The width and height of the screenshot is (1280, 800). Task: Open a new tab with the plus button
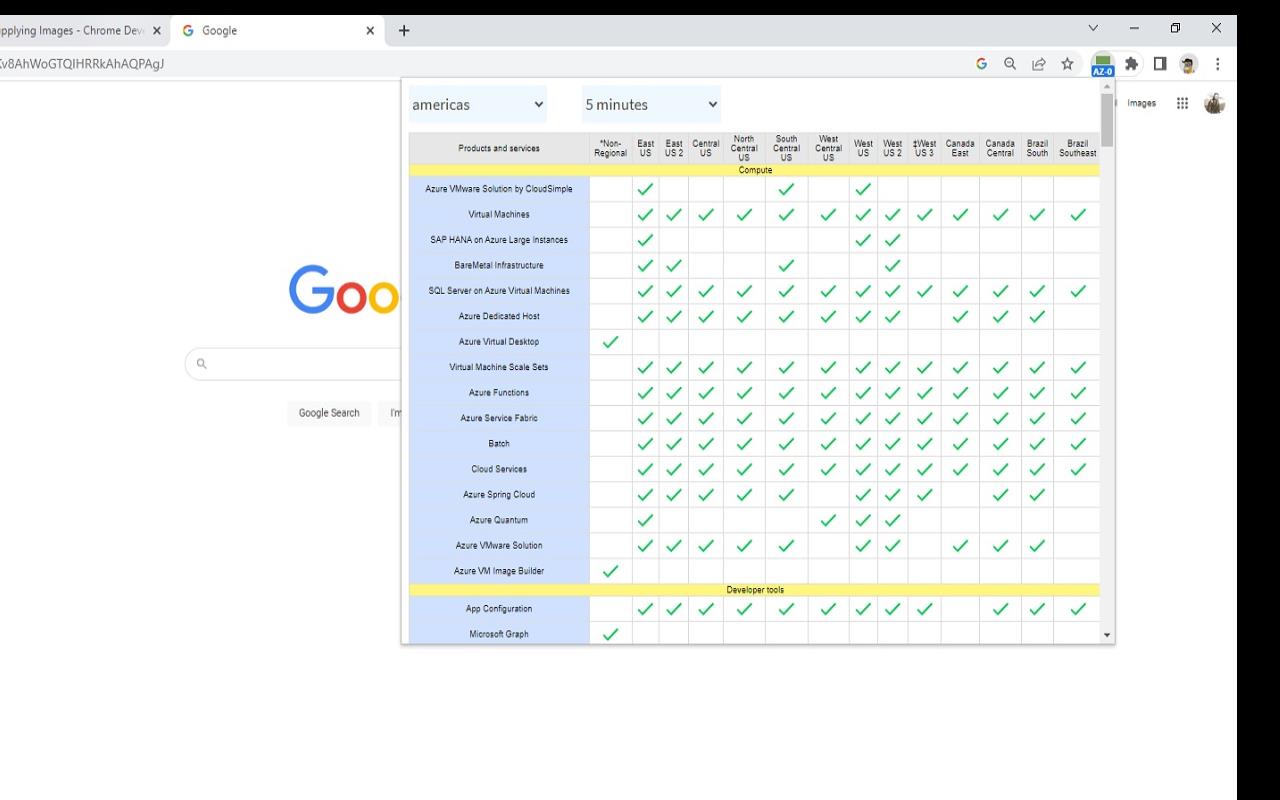pyautogui.click(x=404, y=30)
